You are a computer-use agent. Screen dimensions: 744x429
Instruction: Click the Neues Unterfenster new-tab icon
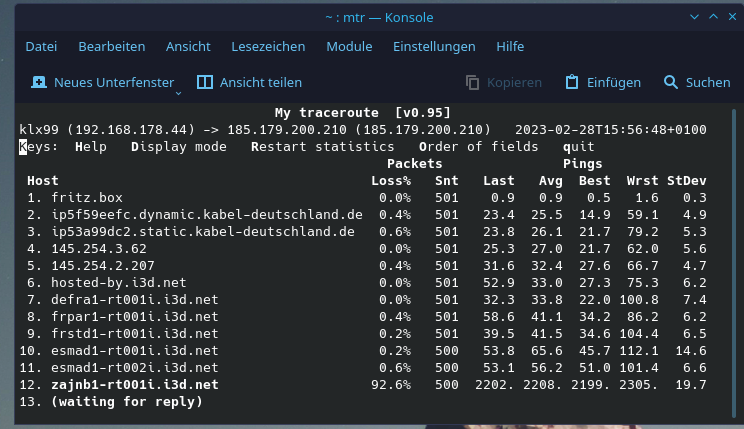coord(39,83)
